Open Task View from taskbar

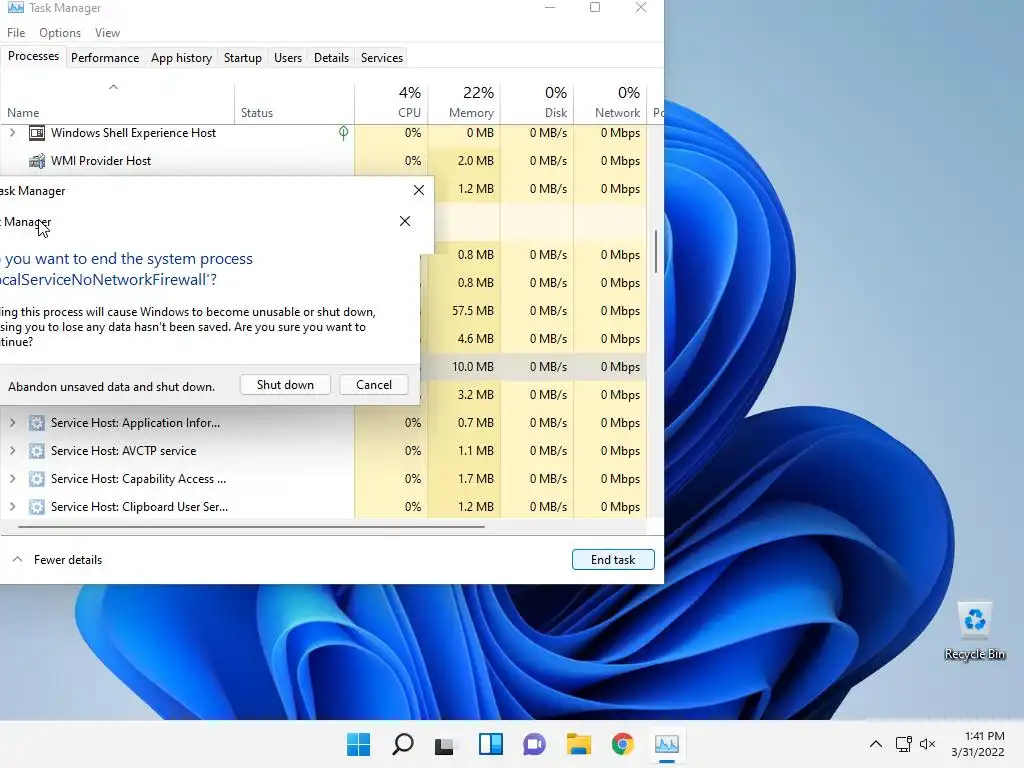tap(446, 744)
